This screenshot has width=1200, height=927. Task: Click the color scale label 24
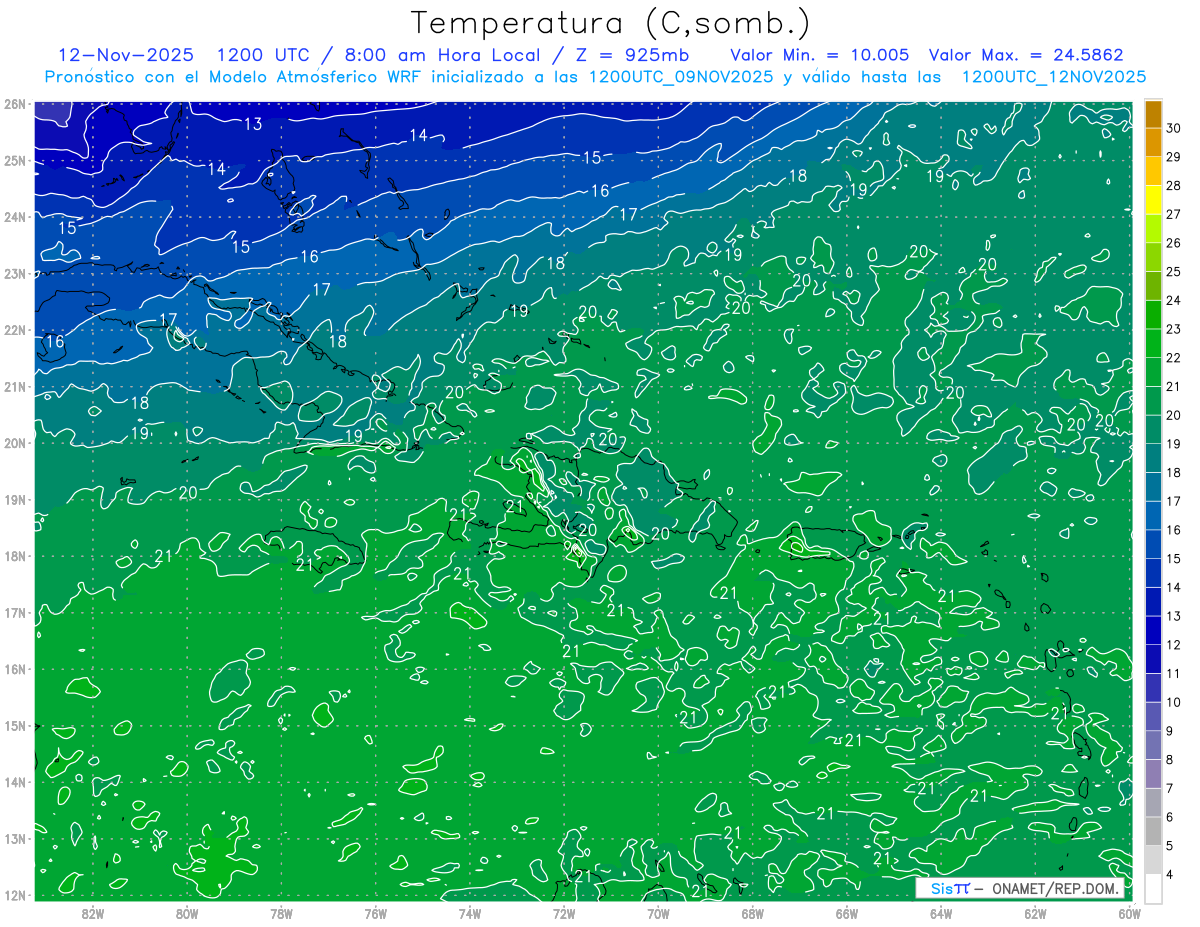click(x=1174, y=300)
